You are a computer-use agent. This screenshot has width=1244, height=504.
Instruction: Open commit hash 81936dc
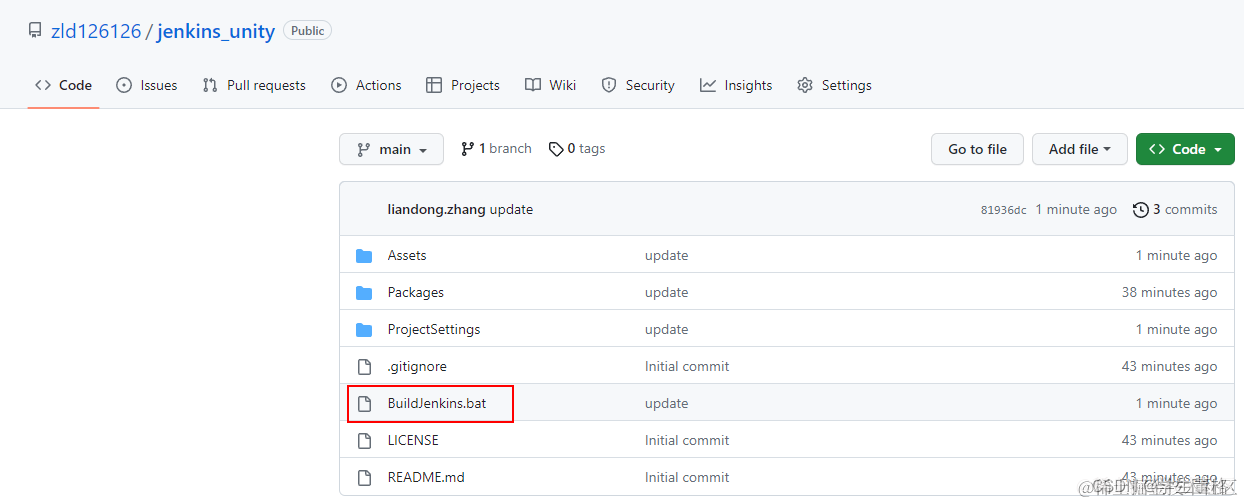pyautogui.click(x=1003, y=210)
